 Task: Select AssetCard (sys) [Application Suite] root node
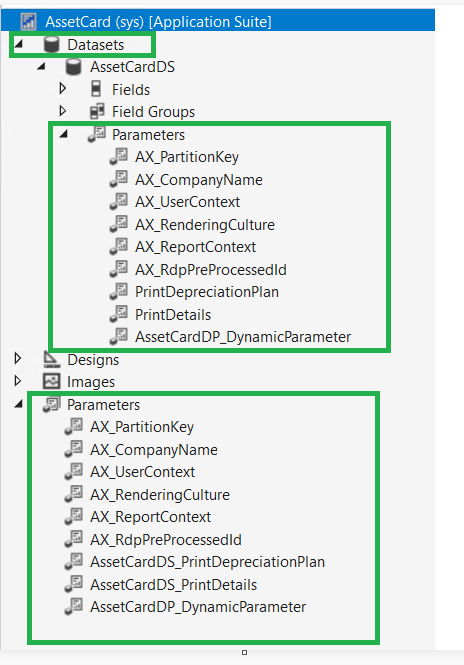218,21
